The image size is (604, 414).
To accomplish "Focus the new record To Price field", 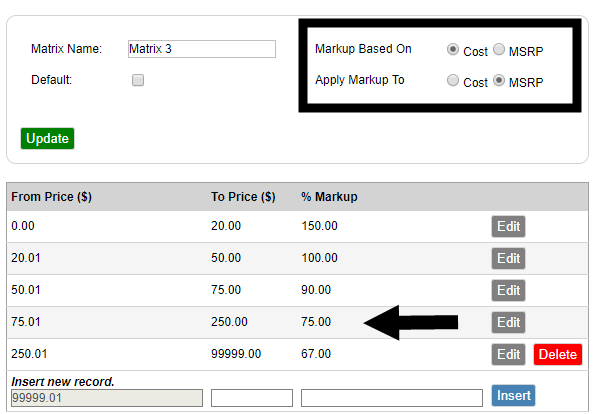I will click(x=252, y=398).
